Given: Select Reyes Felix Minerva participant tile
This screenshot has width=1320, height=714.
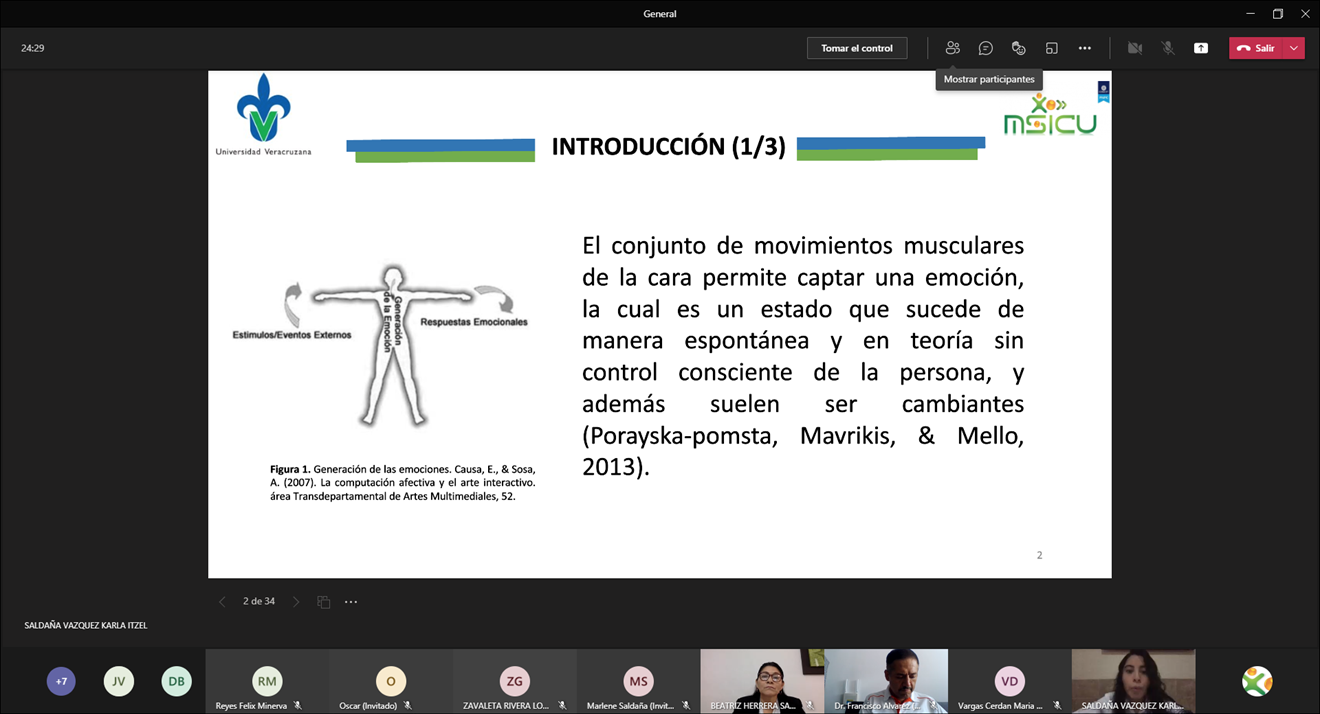Looking at the screenshot, I should click(266, 681).
